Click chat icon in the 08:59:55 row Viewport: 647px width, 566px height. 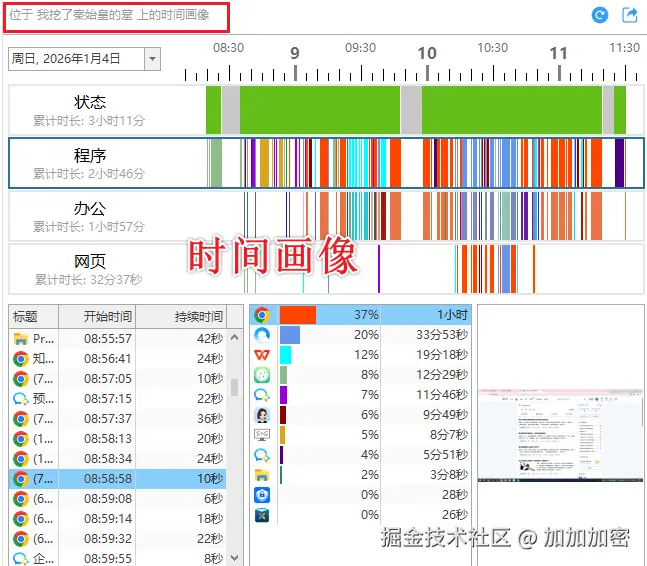tap(21, 559)
